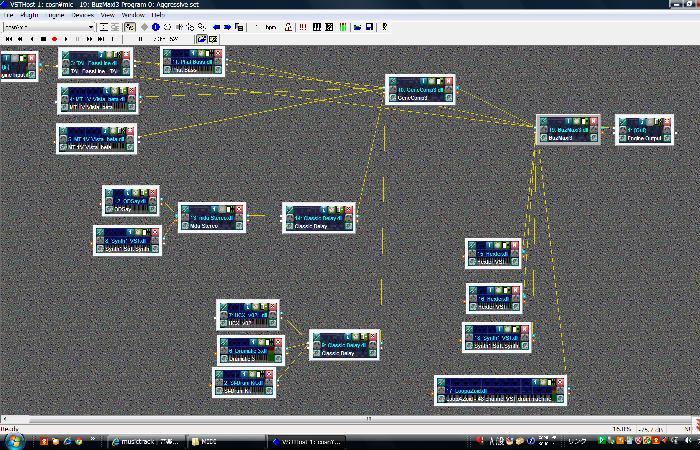Open the plugin bank file folder icon
700x450 pixels.
click(357, 27)
